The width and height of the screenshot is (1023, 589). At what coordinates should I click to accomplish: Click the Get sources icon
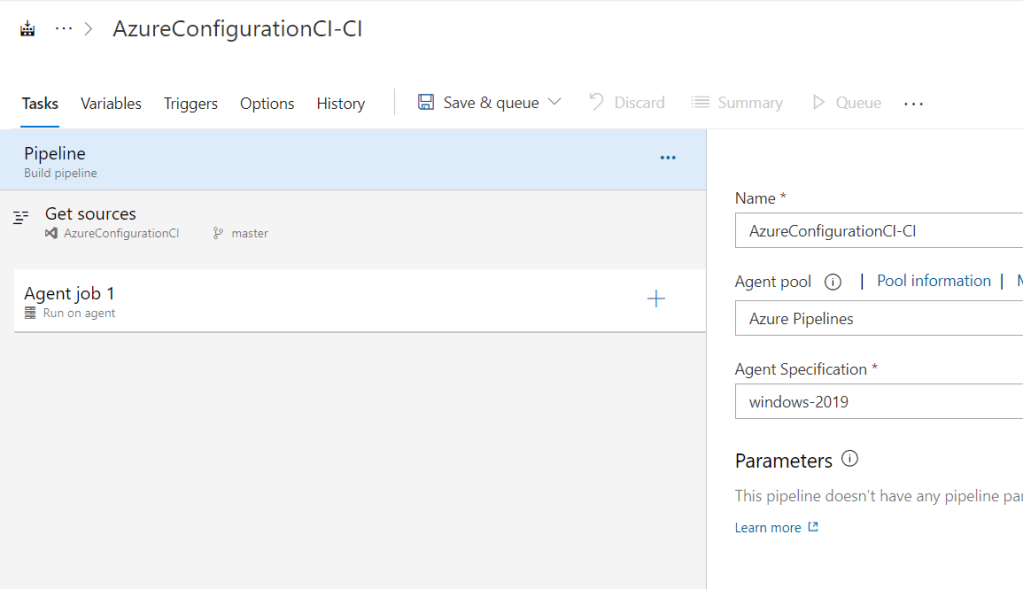(x=21, y=217)
